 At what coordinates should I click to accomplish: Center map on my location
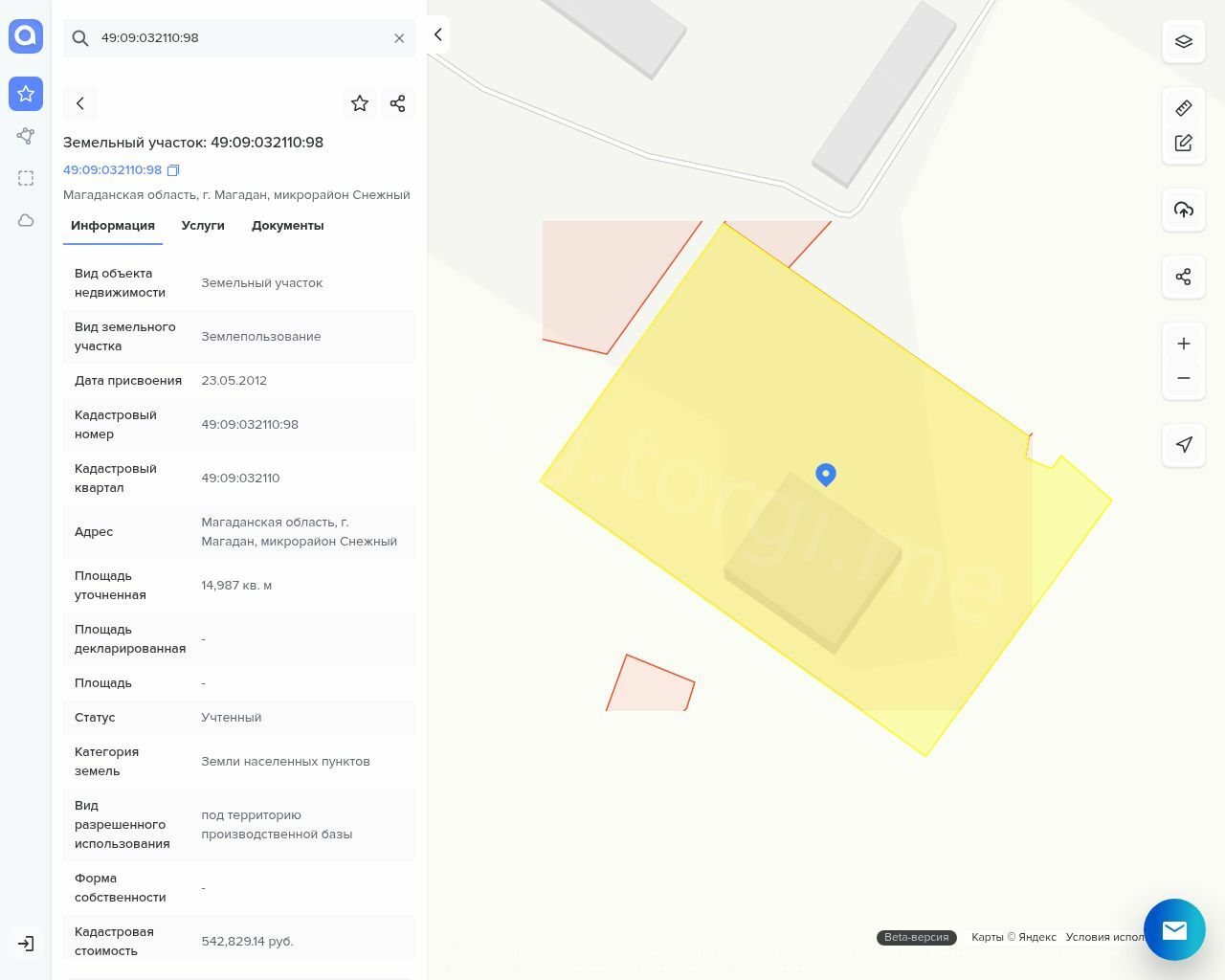tap(1184, 444)
